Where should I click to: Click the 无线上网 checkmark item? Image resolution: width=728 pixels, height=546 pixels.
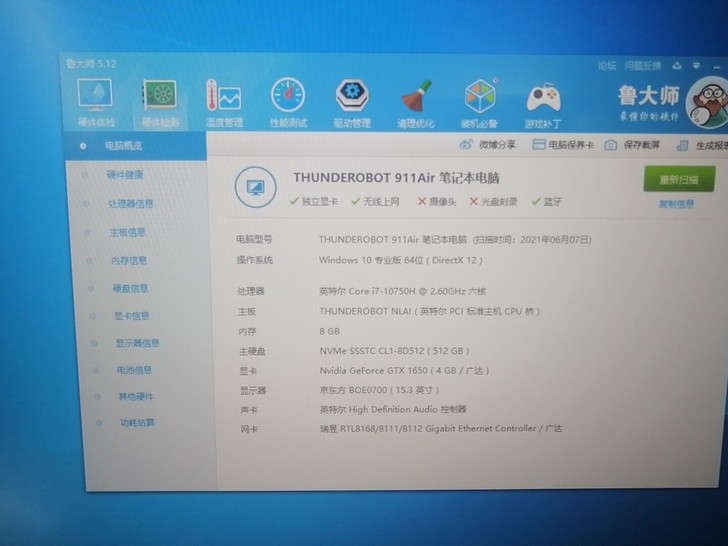pyautogui.click(x=375, y=202)
